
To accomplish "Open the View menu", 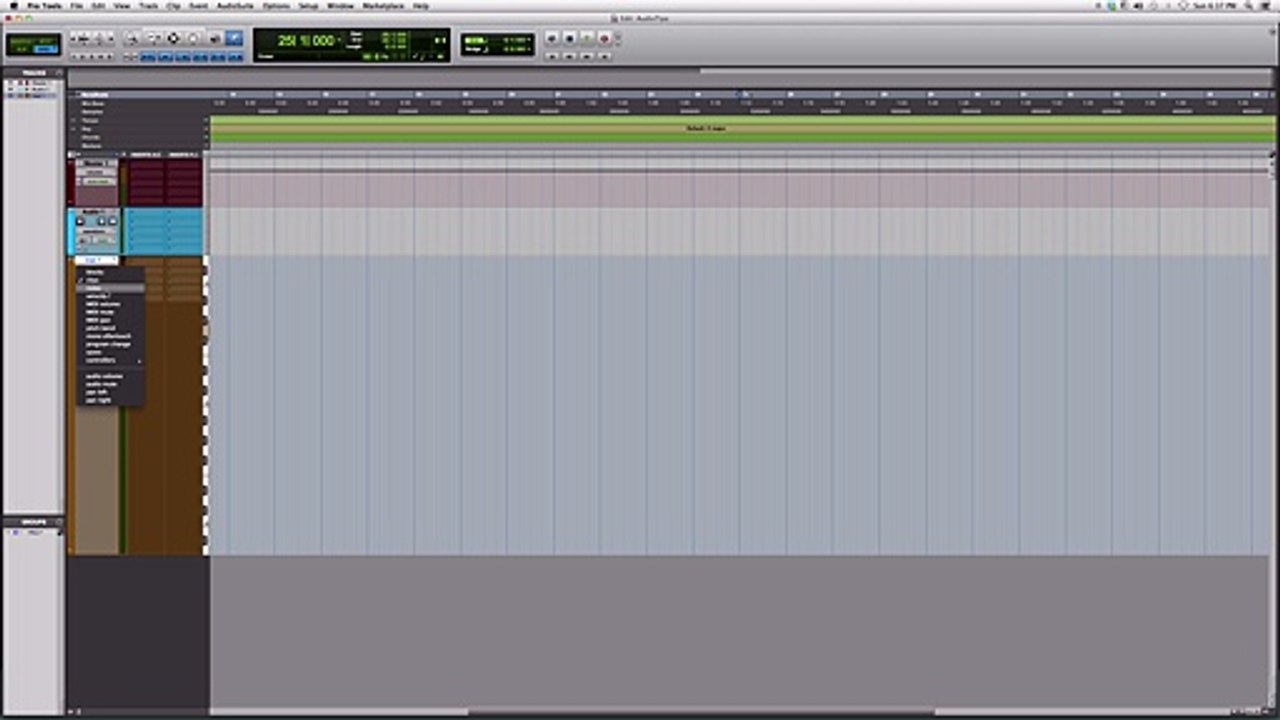I will [x=122, y=5].
